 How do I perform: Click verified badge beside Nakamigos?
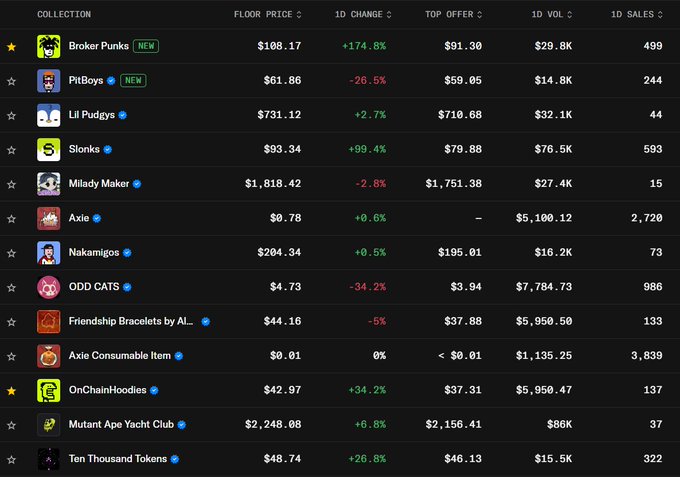[x=127, y=253]
